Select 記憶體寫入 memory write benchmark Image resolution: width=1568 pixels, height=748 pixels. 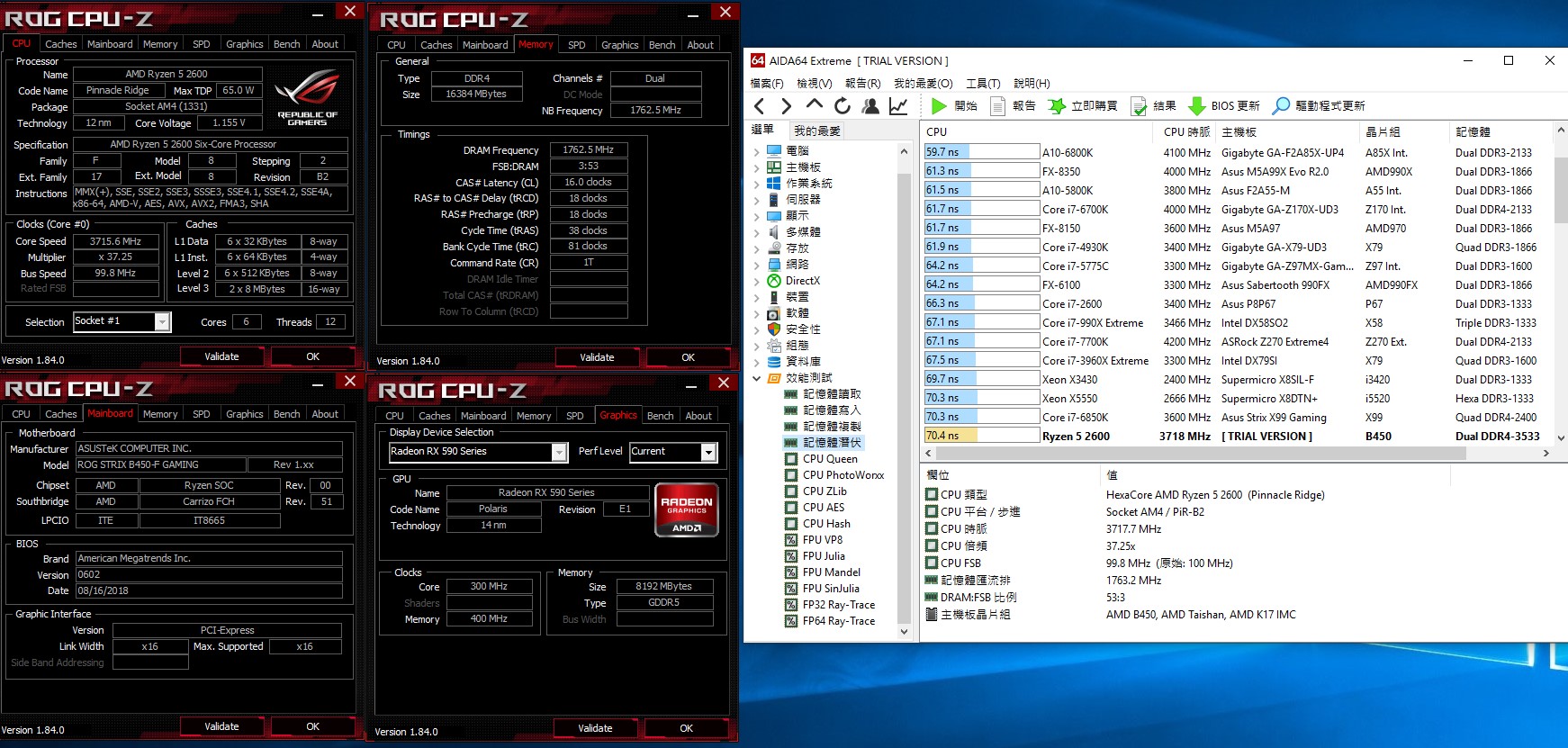click(823, 410)
